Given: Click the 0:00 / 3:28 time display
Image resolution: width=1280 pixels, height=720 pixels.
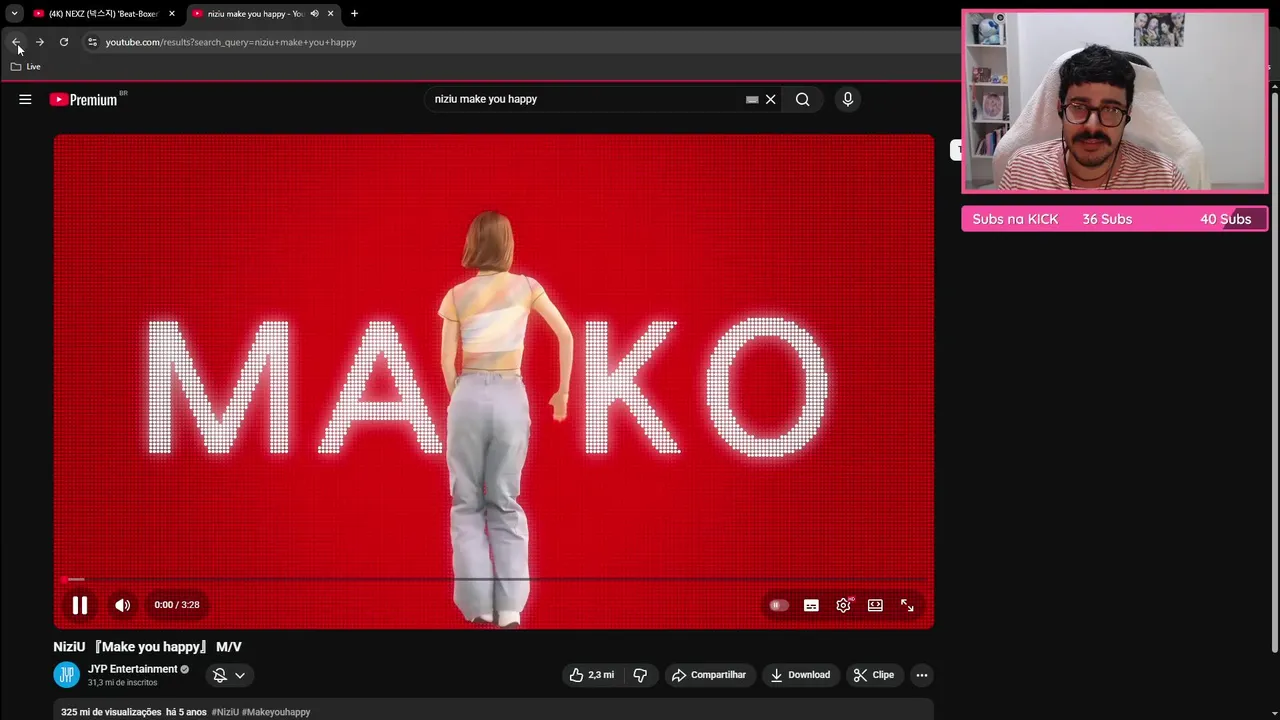Looking at the screenshot, I should pos(177,605).
